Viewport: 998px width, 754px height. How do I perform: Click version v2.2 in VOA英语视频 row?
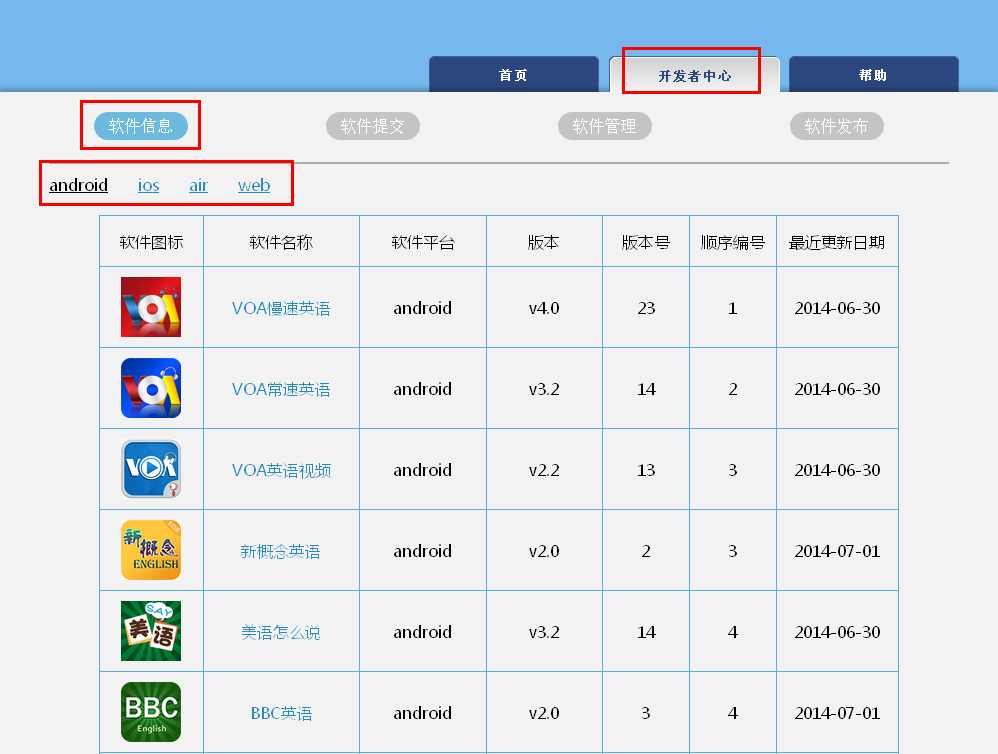pos(544,470)
